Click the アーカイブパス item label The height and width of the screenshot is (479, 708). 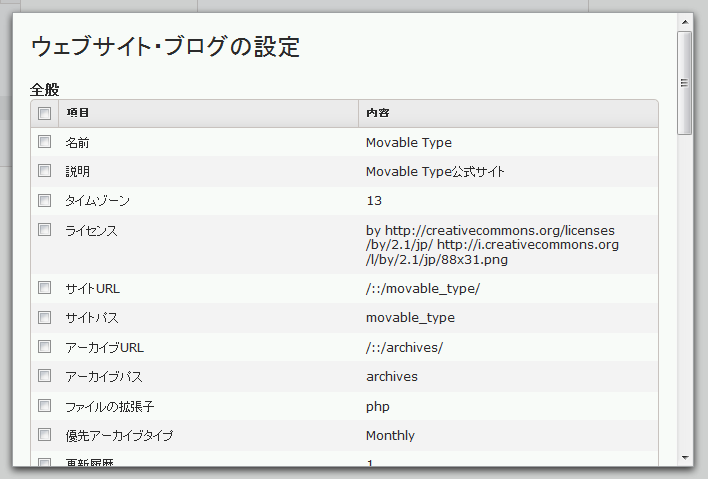[104, 377]
